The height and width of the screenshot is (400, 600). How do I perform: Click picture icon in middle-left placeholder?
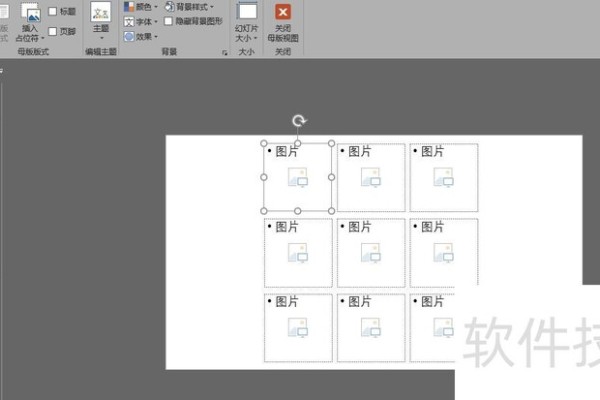(x=298, y=253)
